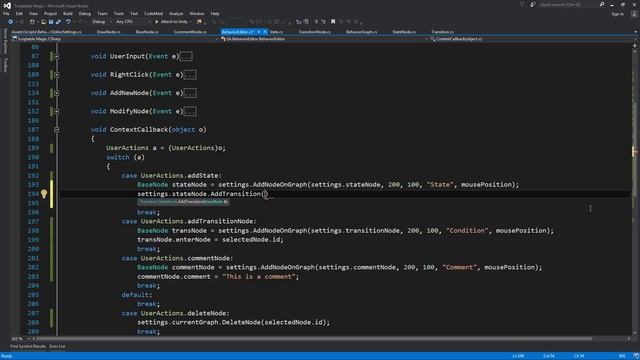Click the bookmark toolbar icon
Screen dimensions: 640x360
coord(333,22)
